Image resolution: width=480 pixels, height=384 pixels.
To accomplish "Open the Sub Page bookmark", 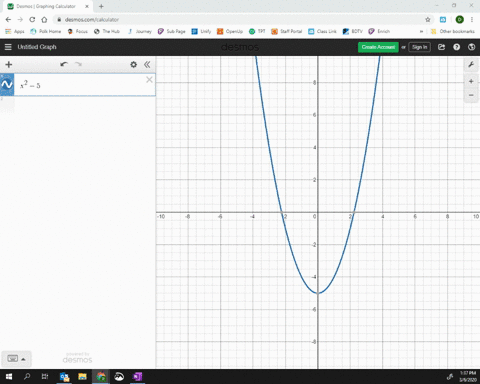I will click(172, 31).
